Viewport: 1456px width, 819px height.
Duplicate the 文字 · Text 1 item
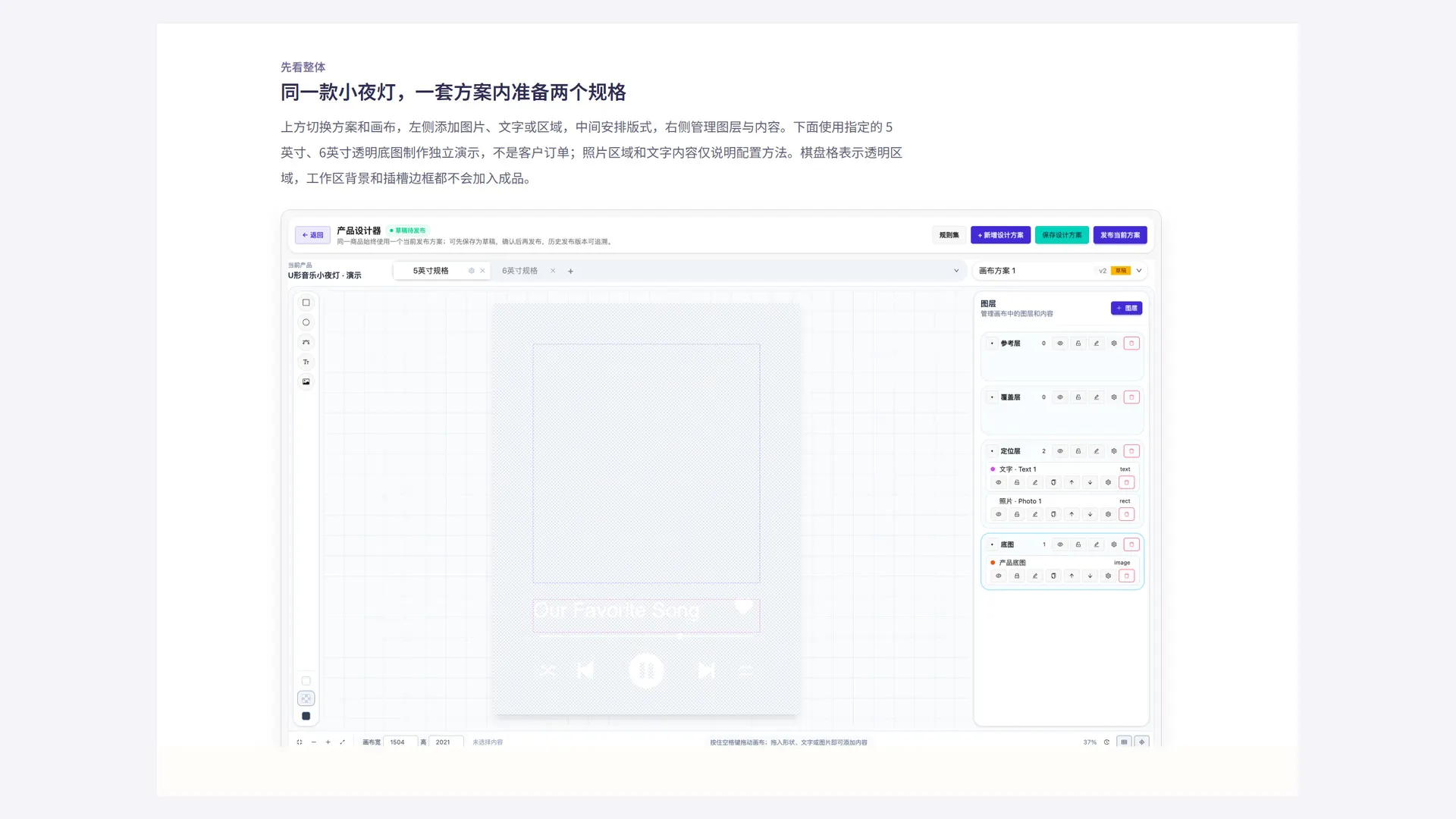pyautogui.click(x=1053, y=482)
